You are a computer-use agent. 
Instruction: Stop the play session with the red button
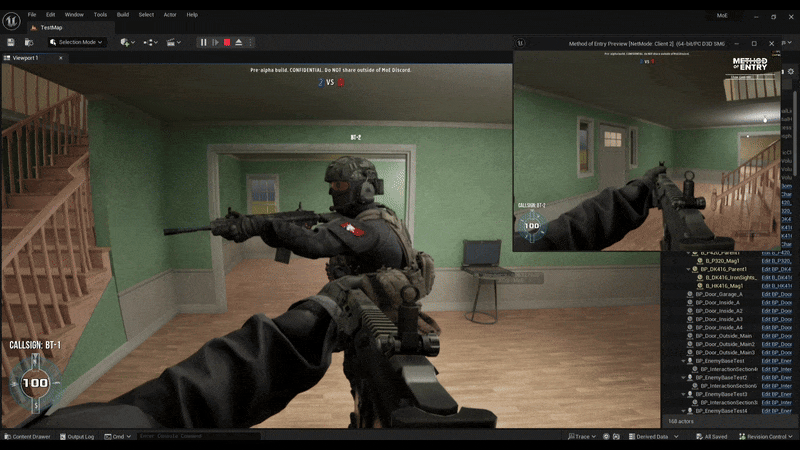coord(227,42)
